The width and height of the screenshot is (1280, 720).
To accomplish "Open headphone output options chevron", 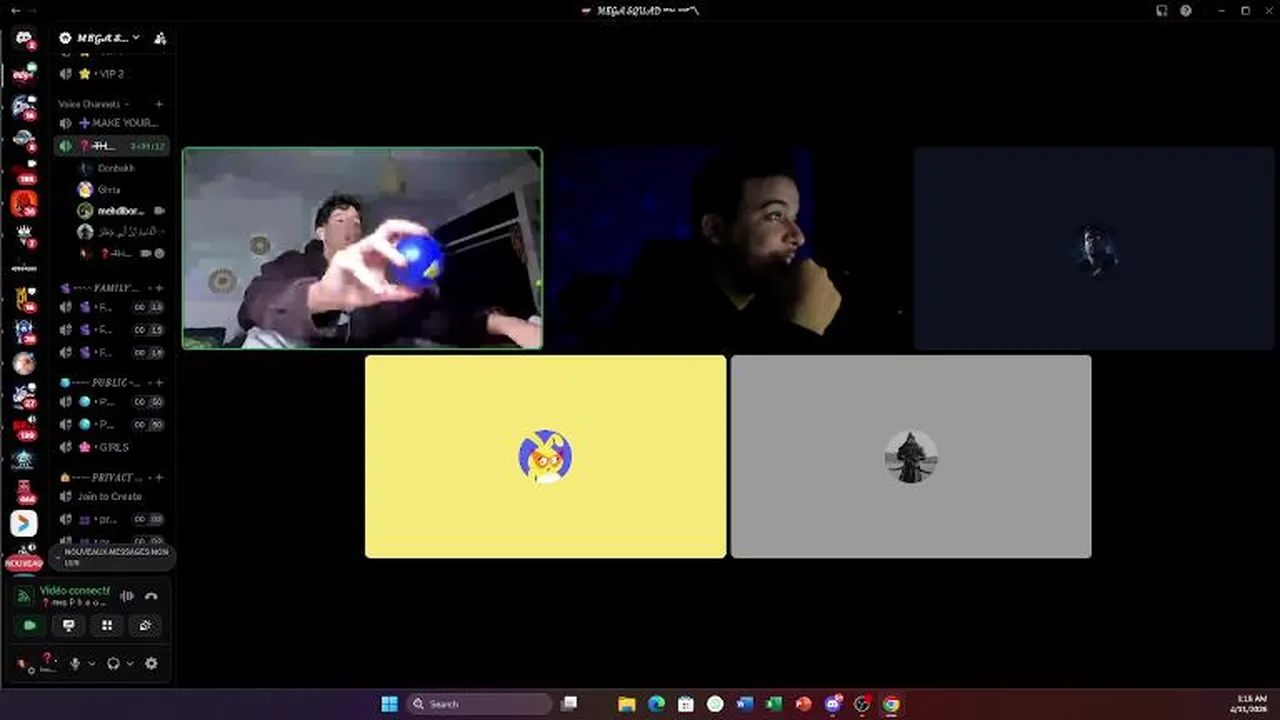I will (x=130, y=663).
